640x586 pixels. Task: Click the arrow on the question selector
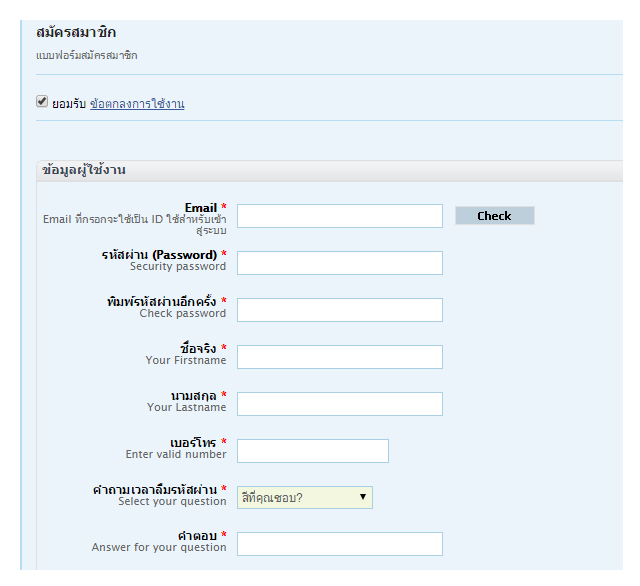(x=362, y=497)
